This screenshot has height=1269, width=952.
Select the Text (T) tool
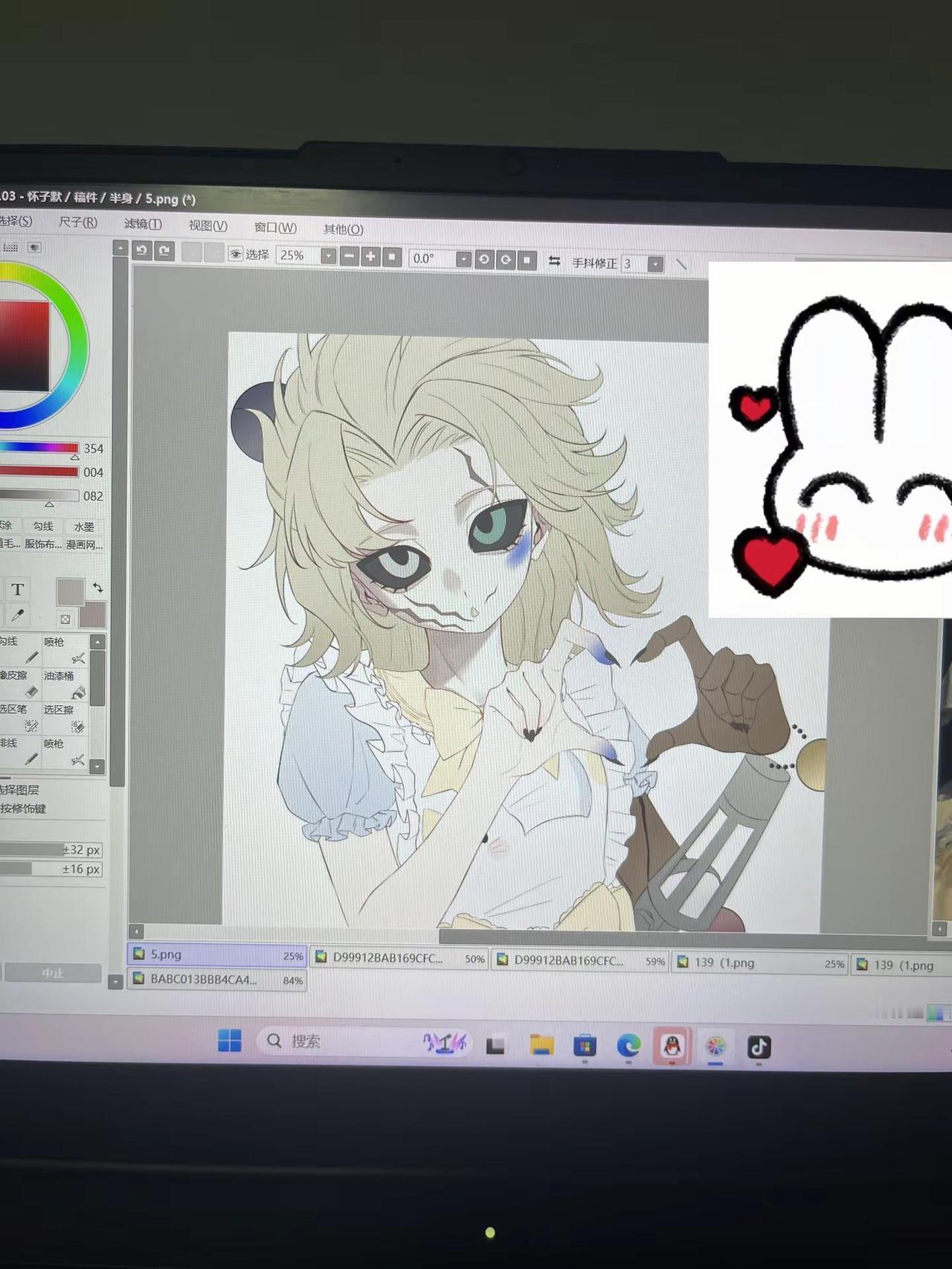point(18,590)
